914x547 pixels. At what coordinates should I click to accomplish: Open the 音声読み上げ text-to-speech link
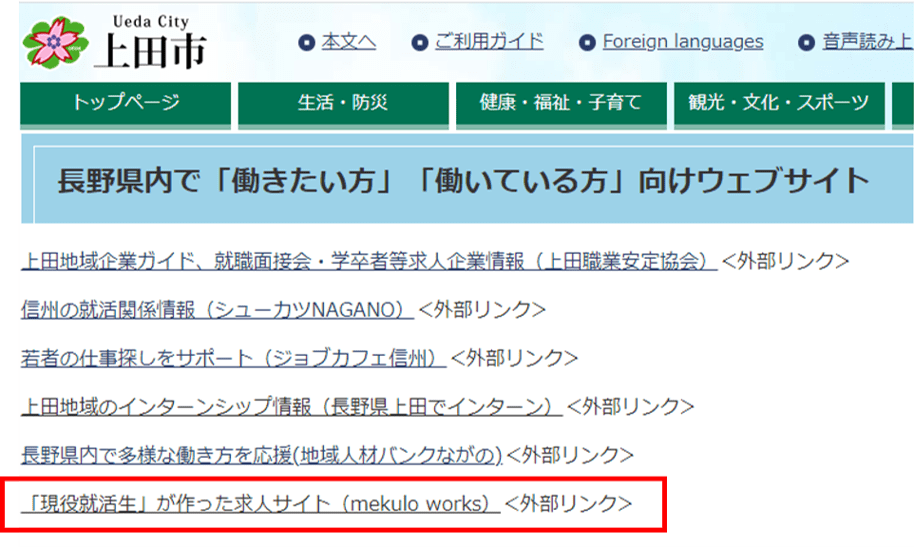tap(867, 42)
